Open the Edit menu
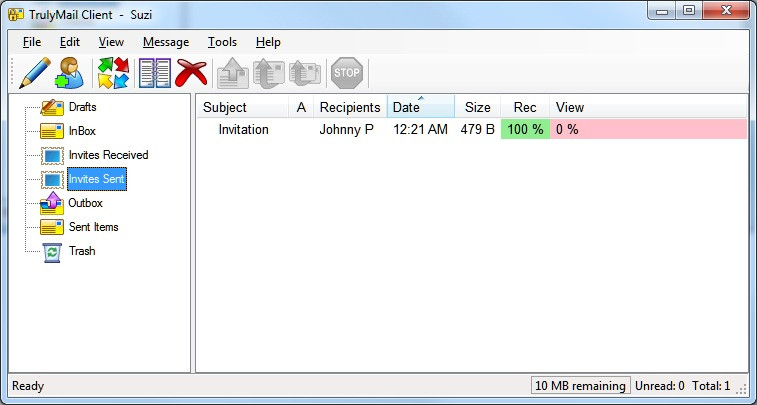Screen dimensions: 757x405 [70, 42]
